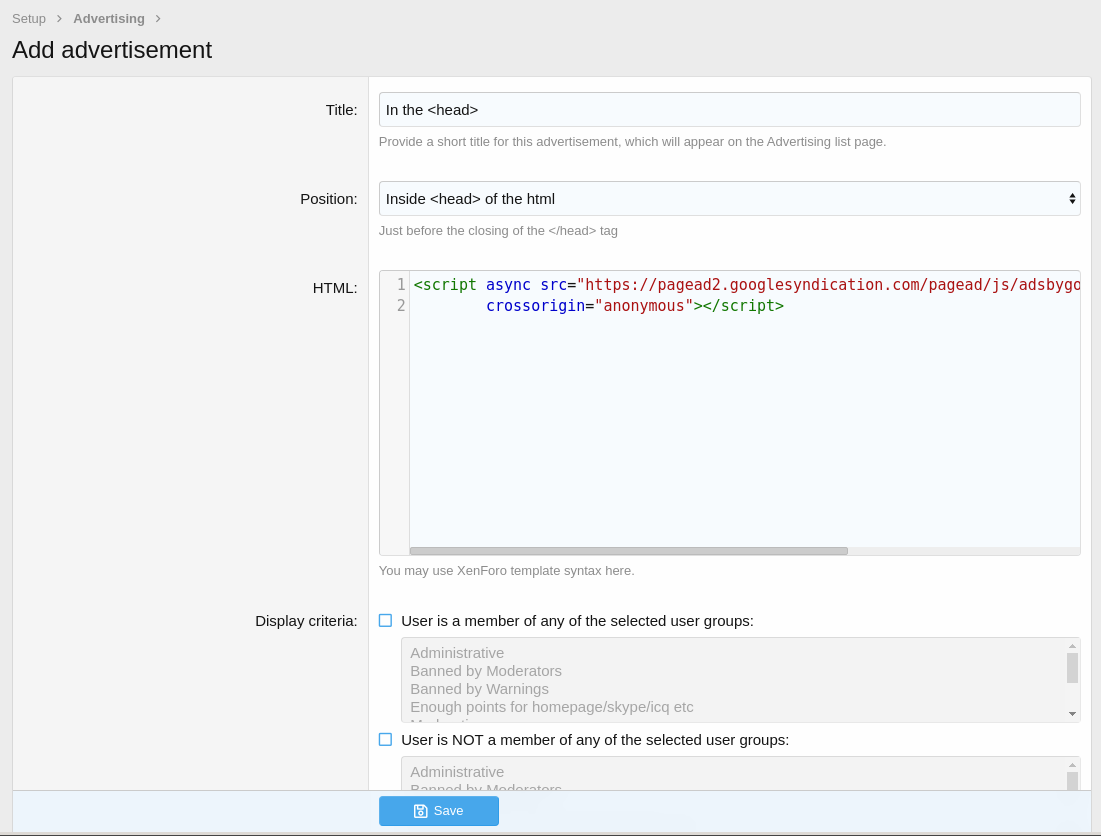Select Banned by Moderators in first list
The image size is (1101, 836).
[486, 671]
